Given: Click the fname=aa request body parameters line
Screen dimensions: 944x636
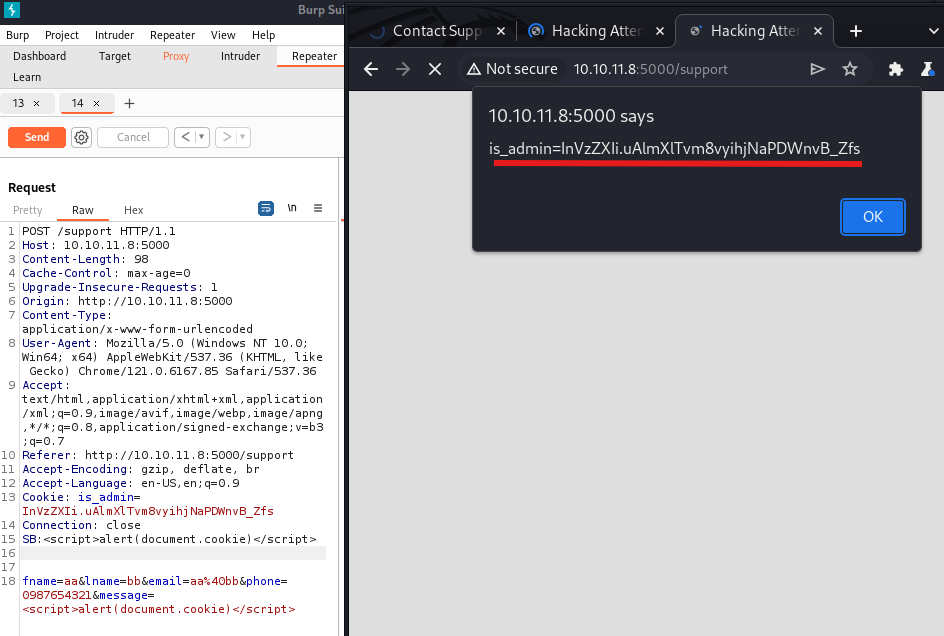Looking at the screenshot, I should tap(159, 595).
